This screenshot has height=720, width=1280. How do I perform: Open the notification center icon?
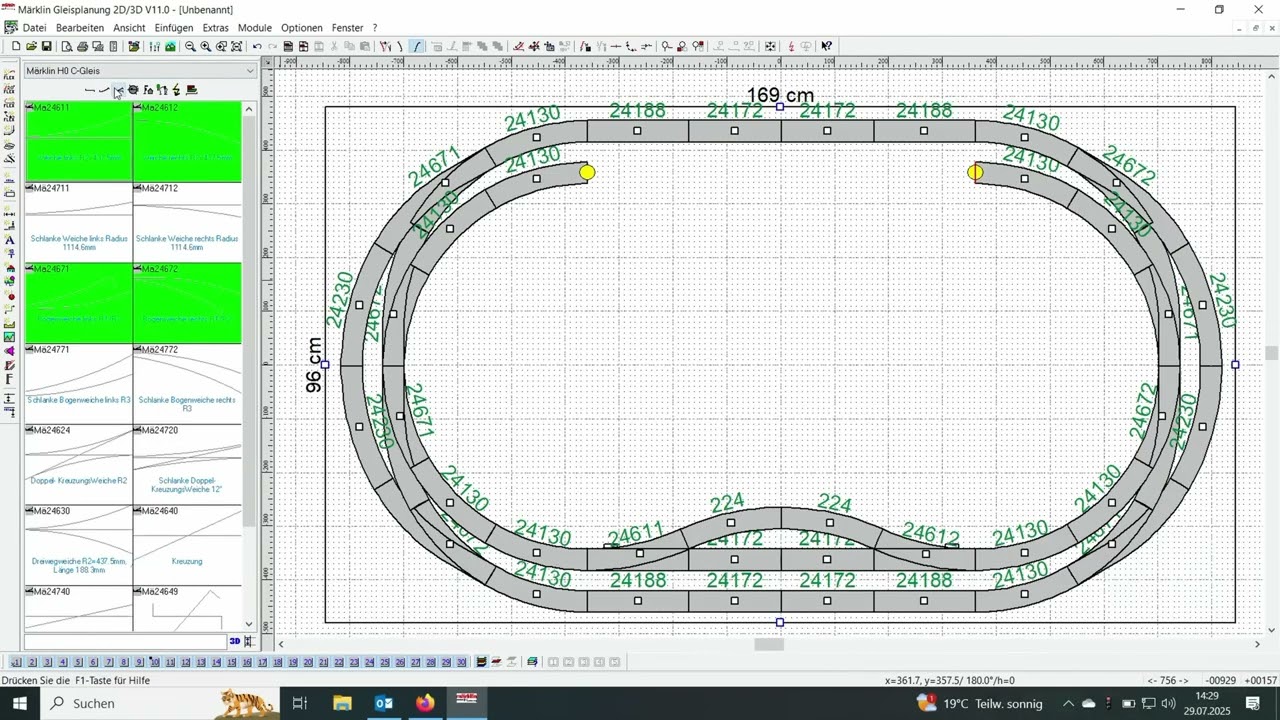click(x=1252, y=703)
